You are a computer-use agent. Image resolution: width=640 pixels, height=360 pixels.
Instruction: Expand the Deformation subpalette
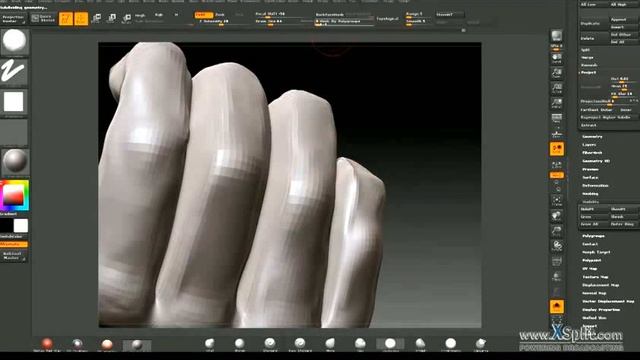point(595,185)
